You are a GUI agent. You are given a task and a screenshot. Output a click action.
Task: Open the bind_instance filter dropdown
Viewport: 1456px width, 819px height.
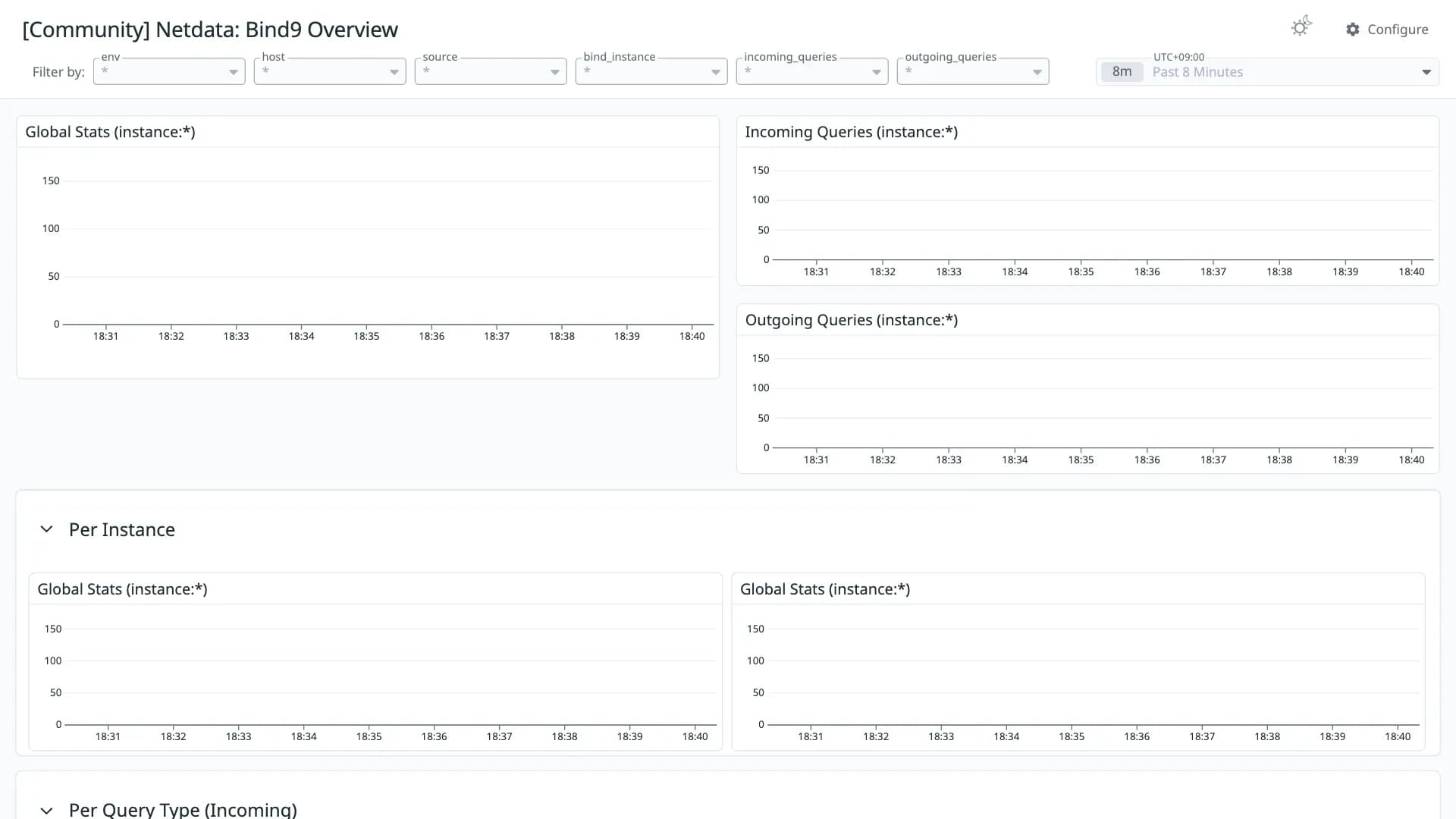(651, 71)
